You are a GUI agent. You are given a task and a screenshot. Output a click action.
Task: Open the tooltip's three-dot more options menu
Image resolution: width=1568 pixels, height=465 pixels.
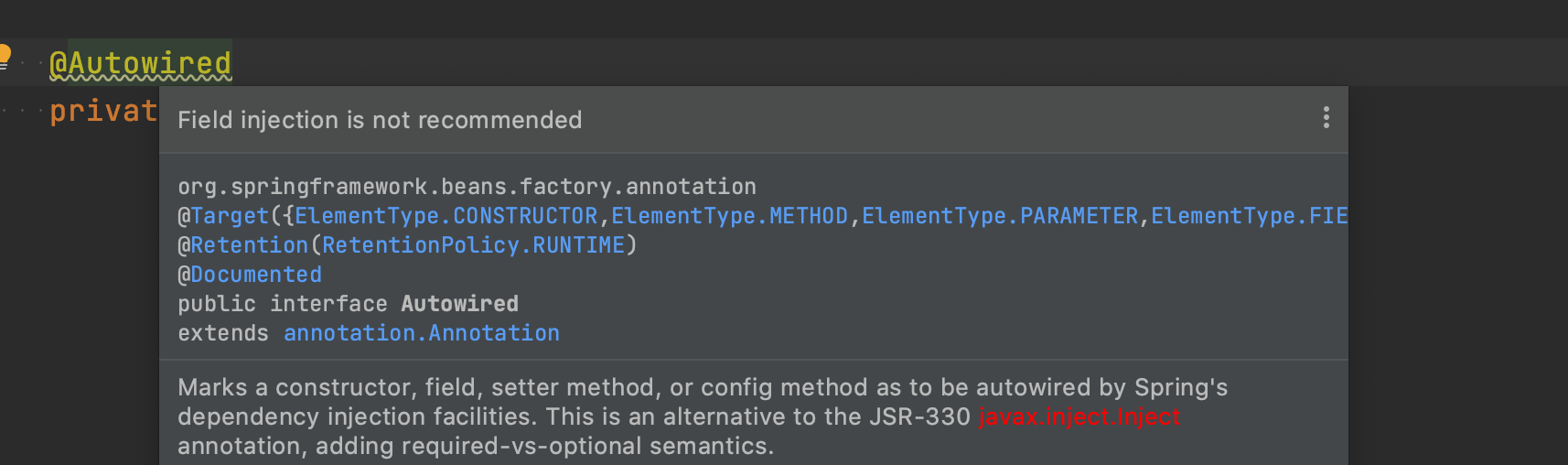tap(1326, 118)
